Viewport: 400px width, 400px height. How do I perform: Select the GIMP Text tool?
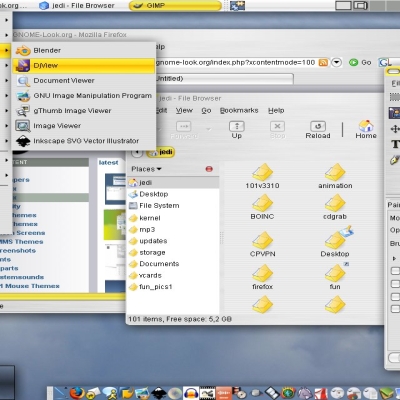point(395,144)
